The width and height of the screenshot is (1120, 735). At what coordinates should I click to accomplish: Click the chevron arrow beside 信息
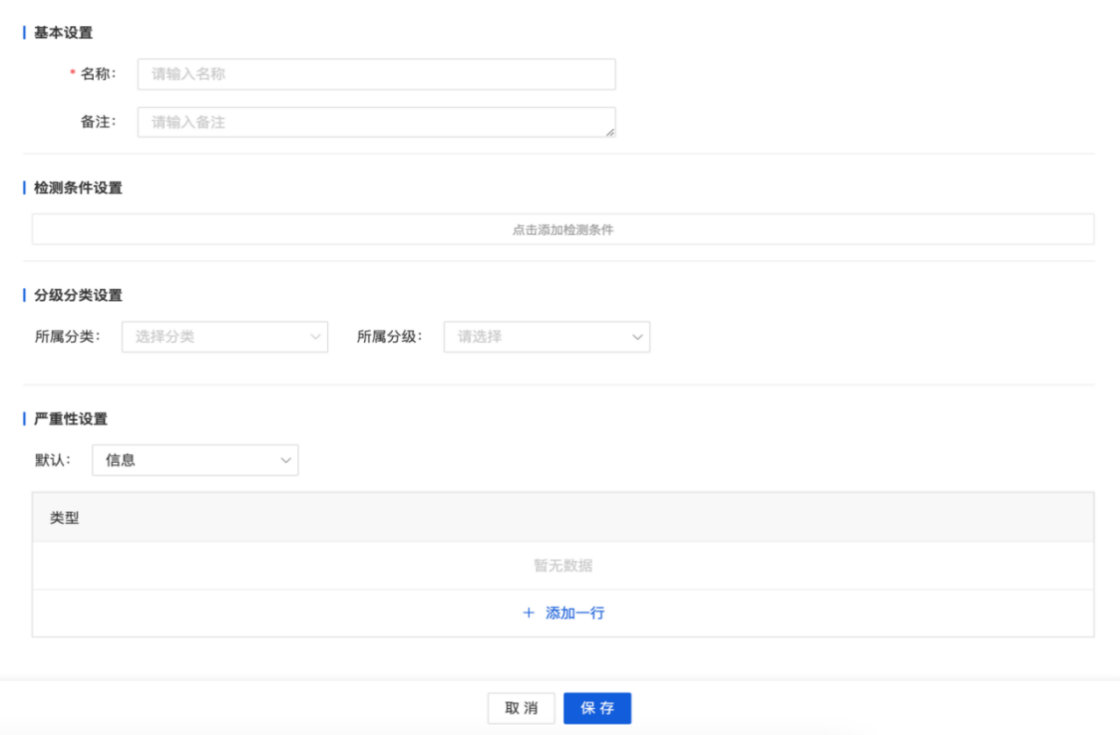285,460
